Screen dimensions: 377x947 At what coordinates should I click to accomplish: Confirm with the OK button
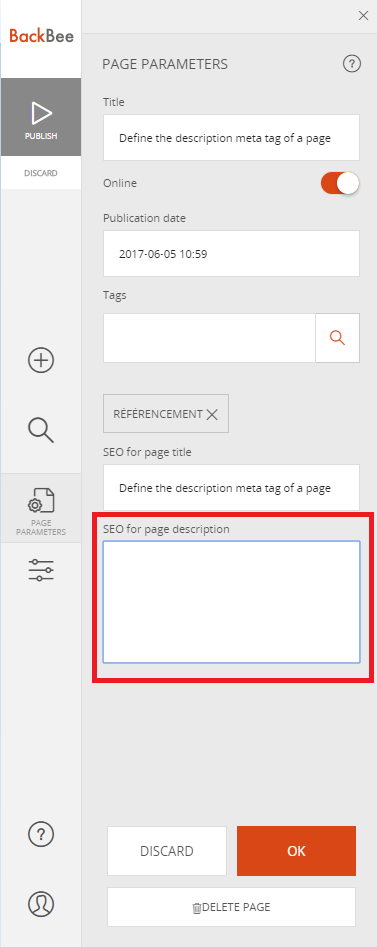tap(296, 851)
